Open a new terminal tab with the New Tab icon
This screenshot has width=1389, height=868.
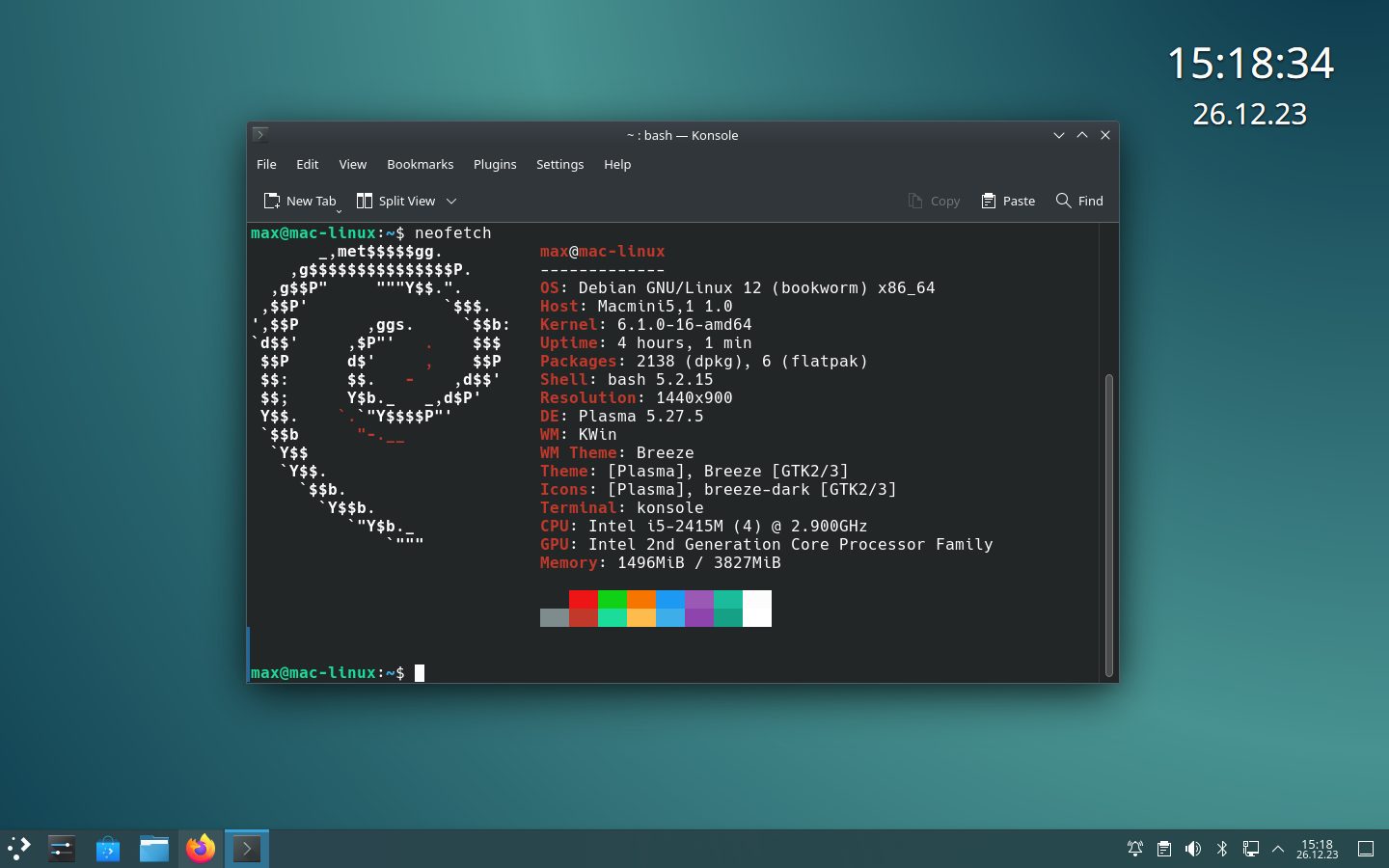coord(272,201)
